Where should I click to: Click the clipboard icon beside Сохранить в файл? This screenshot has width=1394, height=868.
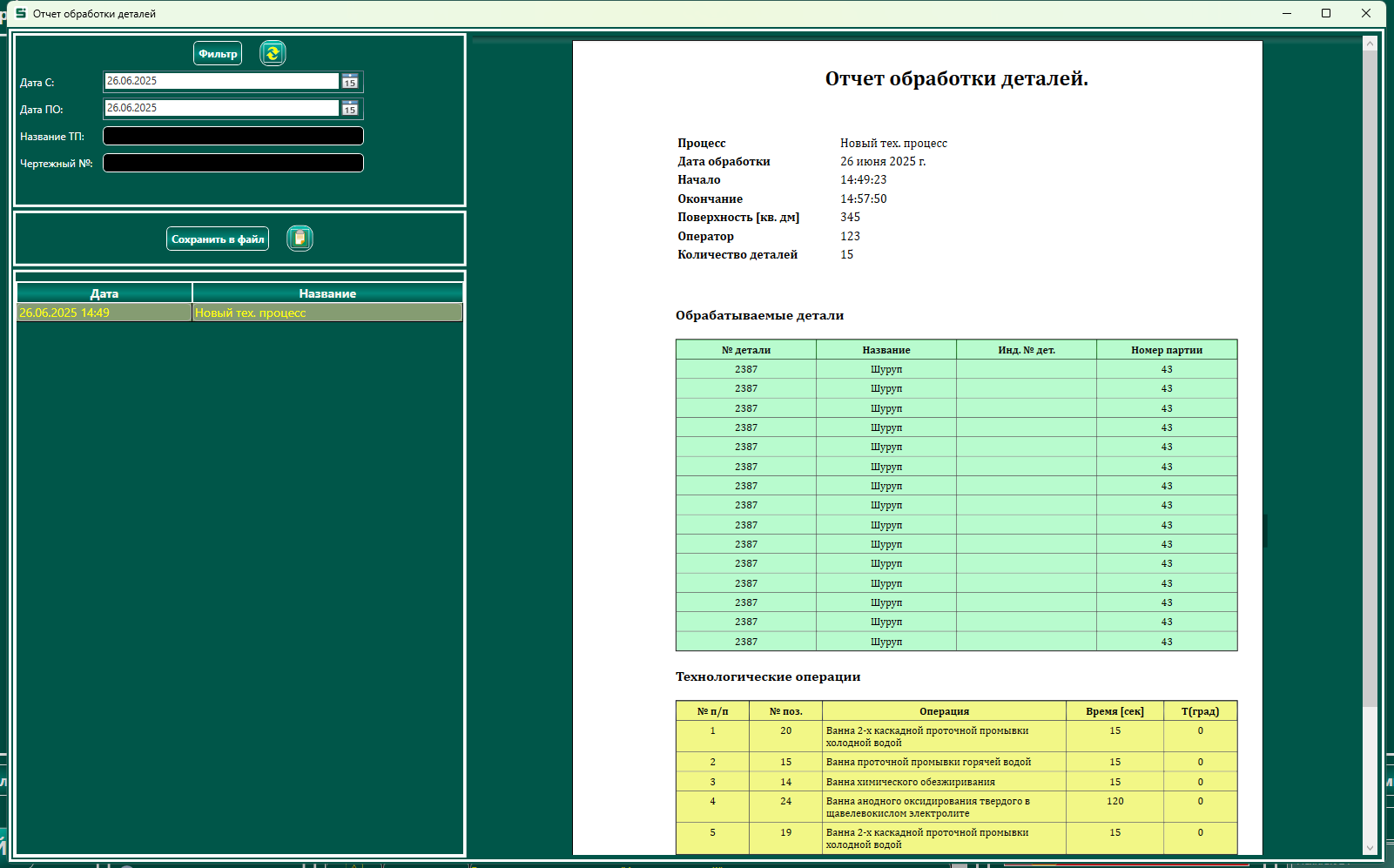click(300, 239)
